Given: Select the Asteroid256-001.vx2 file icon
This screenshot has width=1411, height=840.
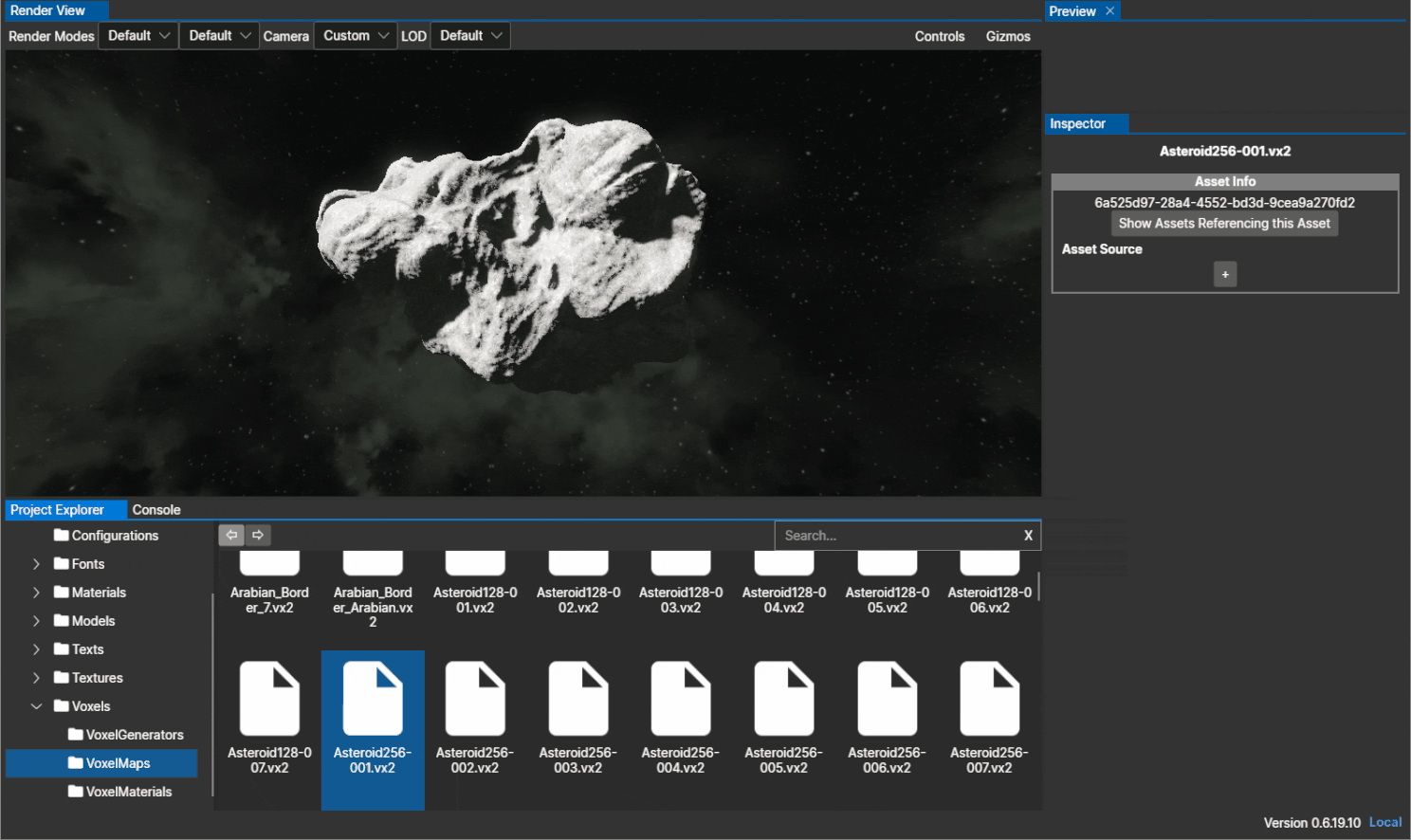Looking at the screenshot, I should 373,699.
